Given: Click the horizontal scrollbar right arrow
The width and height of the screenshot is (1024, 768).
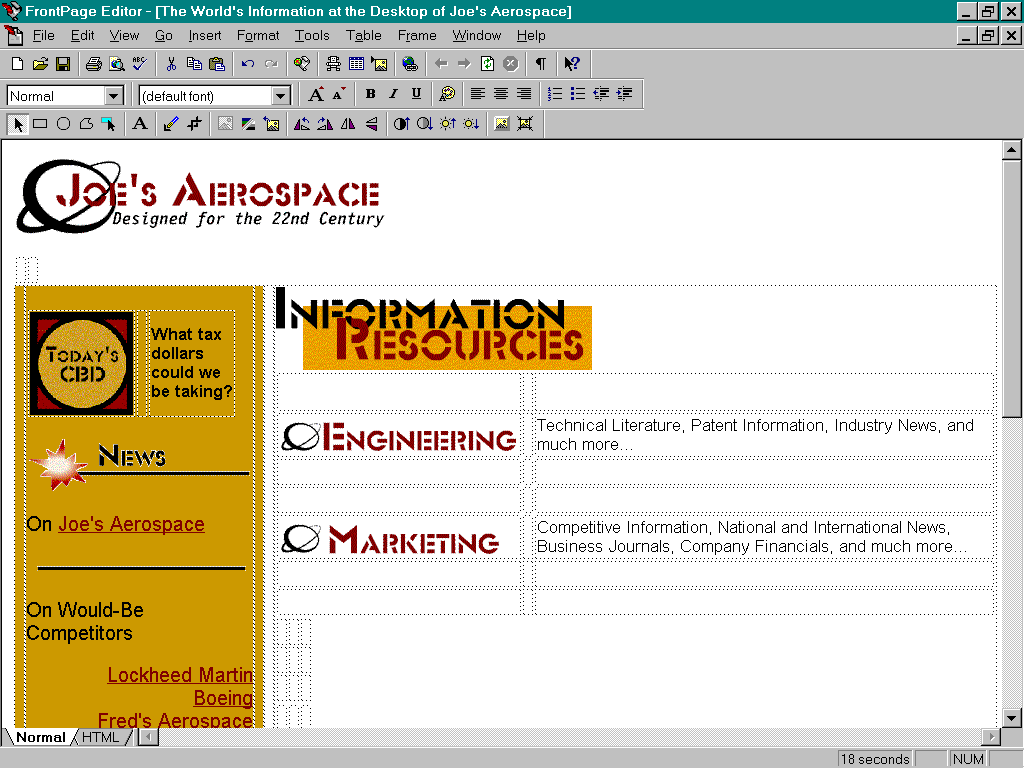Looking at the screenshot, I should pos(992,737).
